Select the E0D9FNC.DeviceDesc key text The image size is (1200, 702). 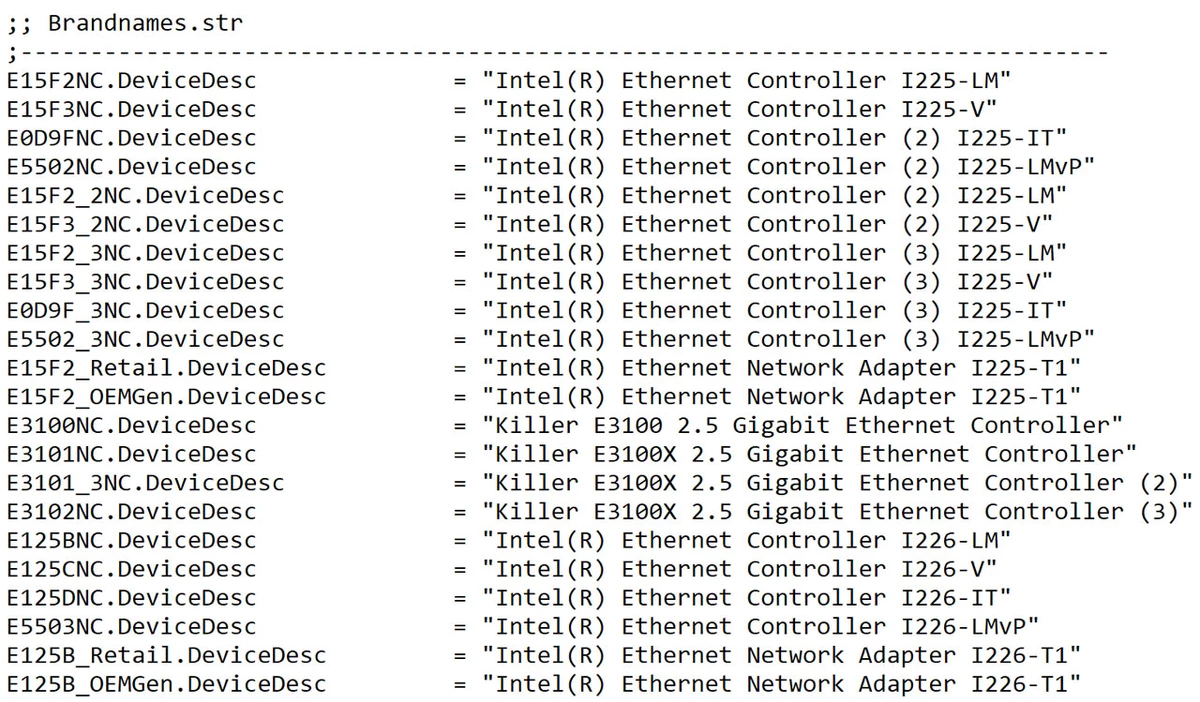(131, 138)
